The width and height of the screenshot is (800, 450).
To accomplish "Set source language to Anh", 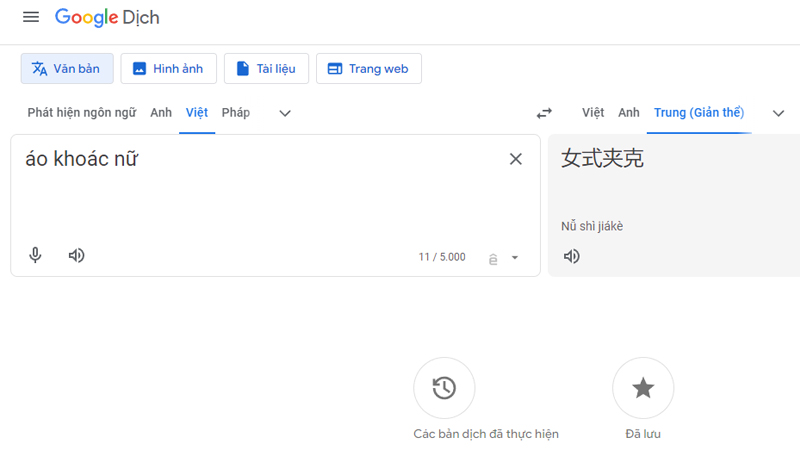I will click(161, 113).
